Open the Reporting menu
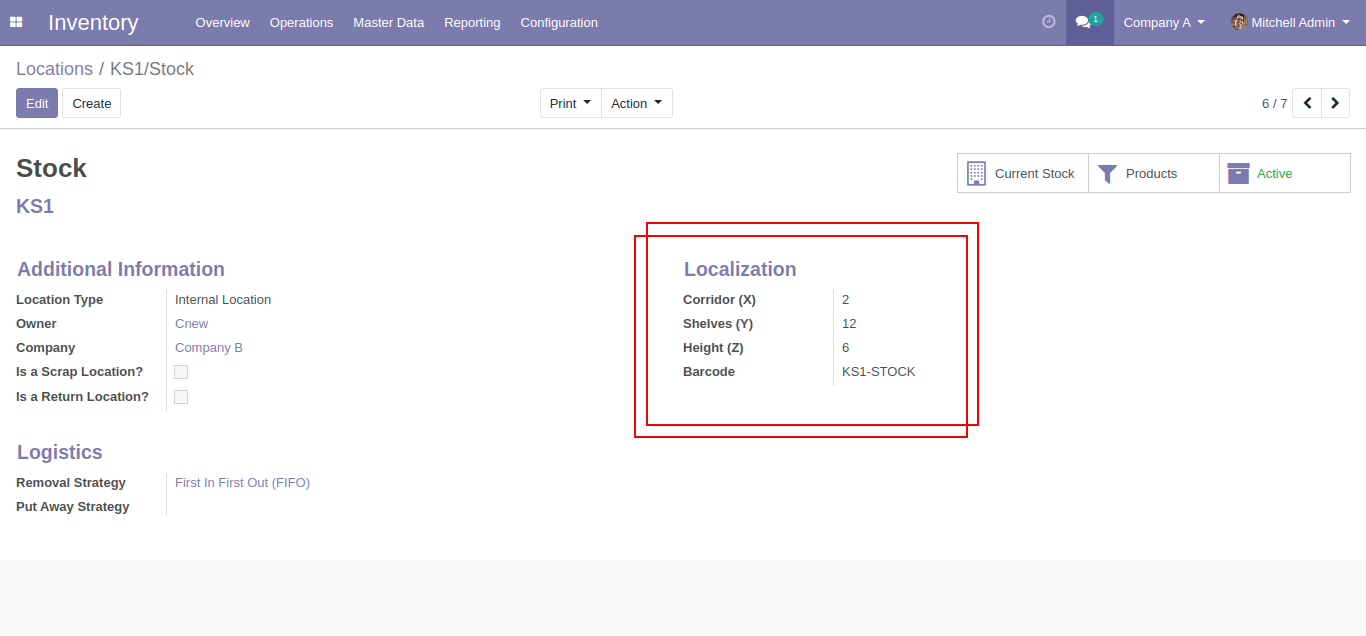The height and width of the screenshot is (636, 1366). [x=472, y=22]
